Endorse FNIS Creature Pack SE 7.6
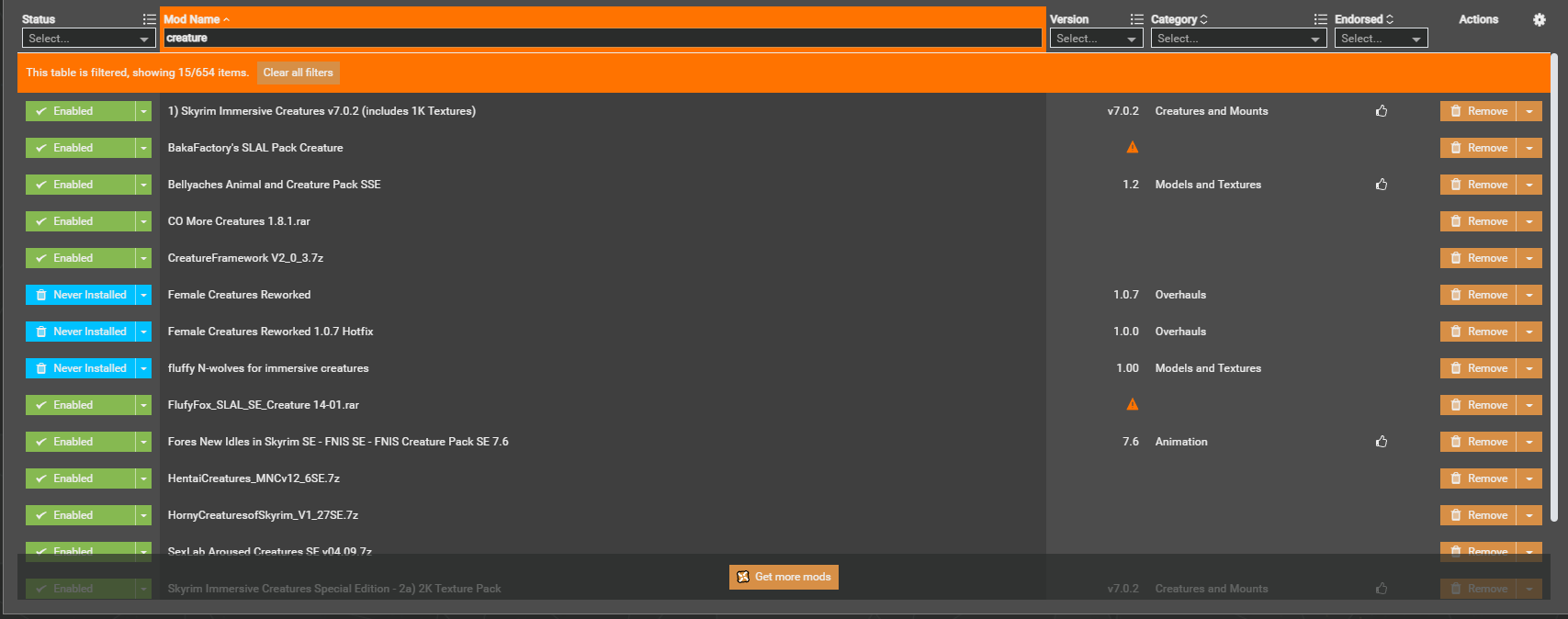This screenshot has height=619, width=1568. [x=1382, y=442]
